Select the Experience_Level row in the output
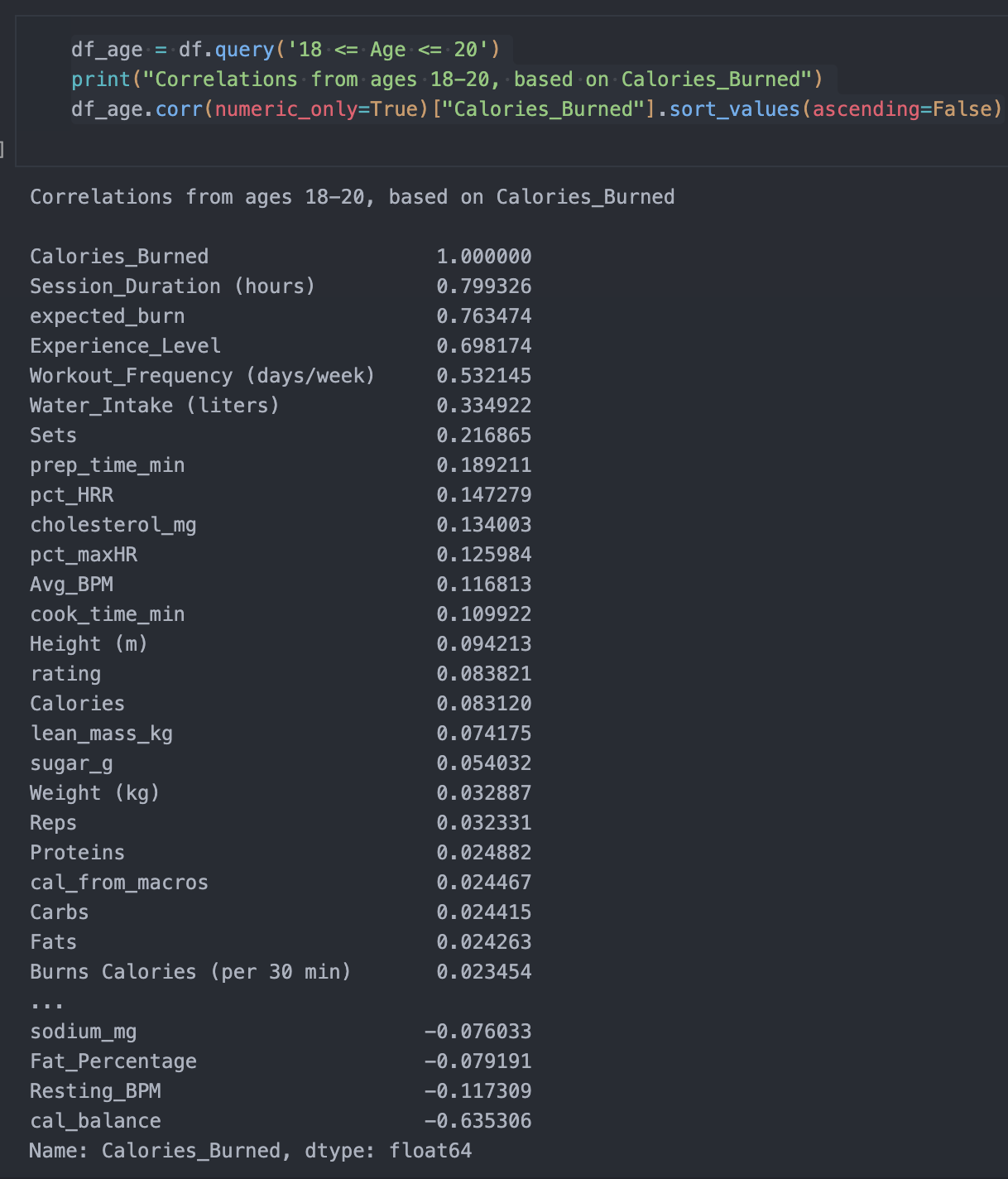 pos(125,346)
